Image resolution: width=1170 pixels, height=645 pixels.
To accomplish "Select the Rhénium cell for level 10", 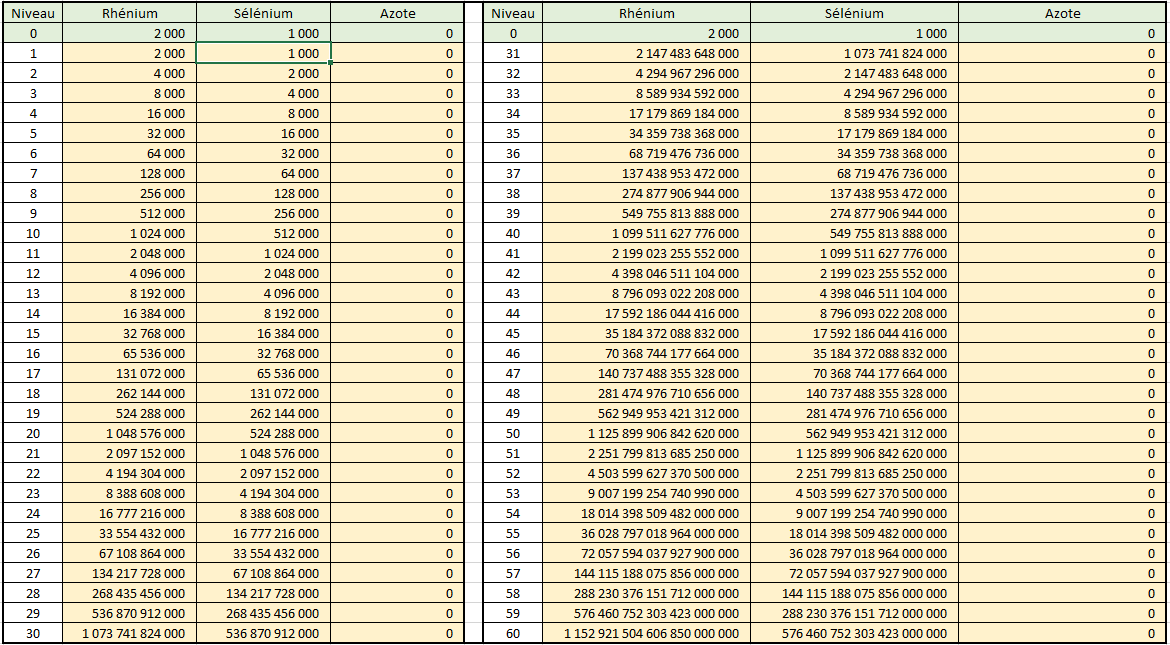I will [129, 233].
